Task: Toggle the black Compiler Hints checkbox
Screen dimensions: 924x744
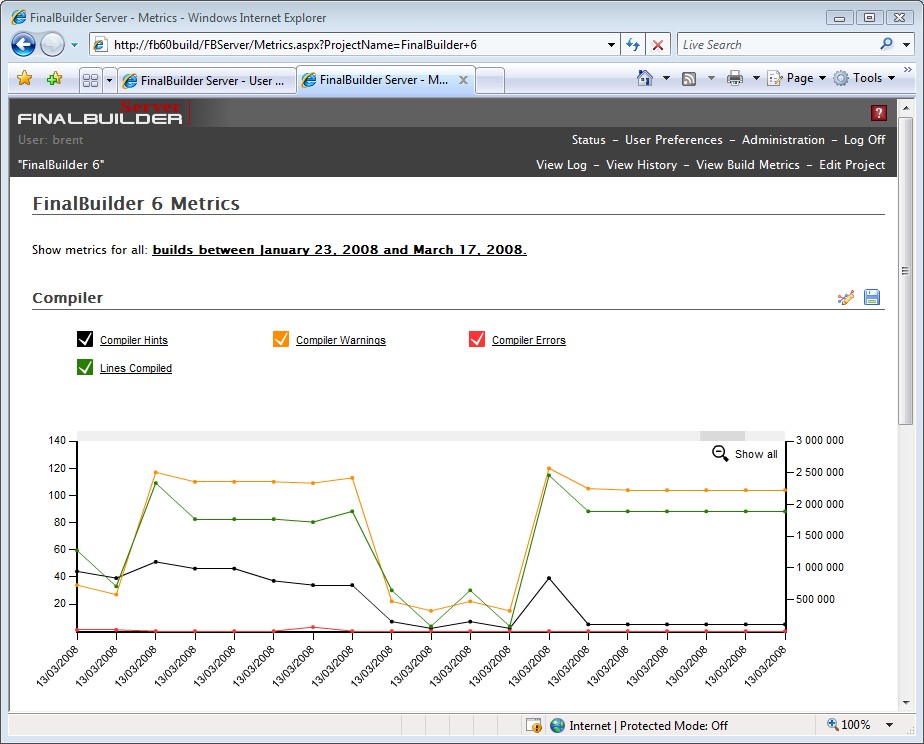Action: [85, 339]
